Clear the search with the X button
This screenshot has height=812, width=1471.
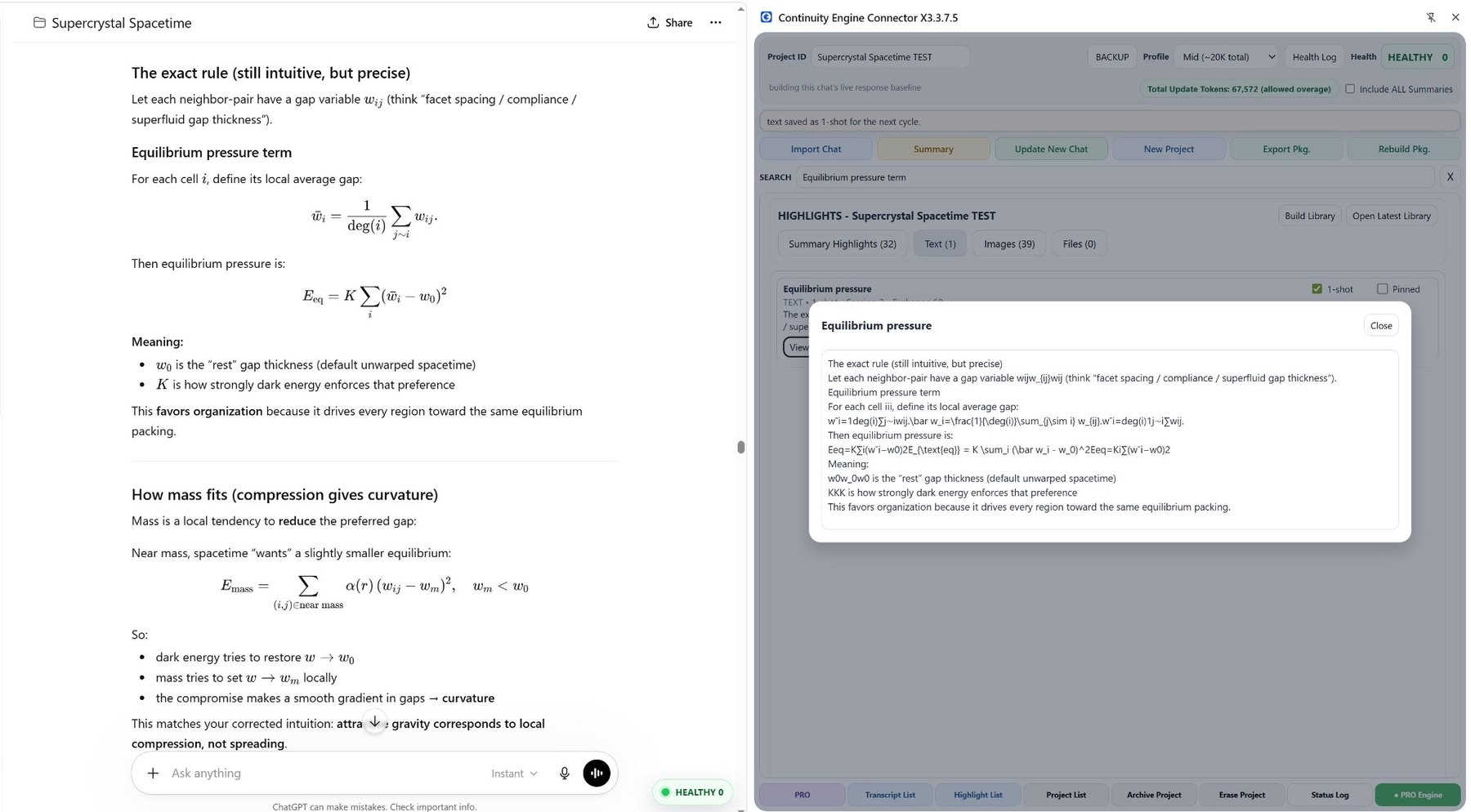point(1450,176)
